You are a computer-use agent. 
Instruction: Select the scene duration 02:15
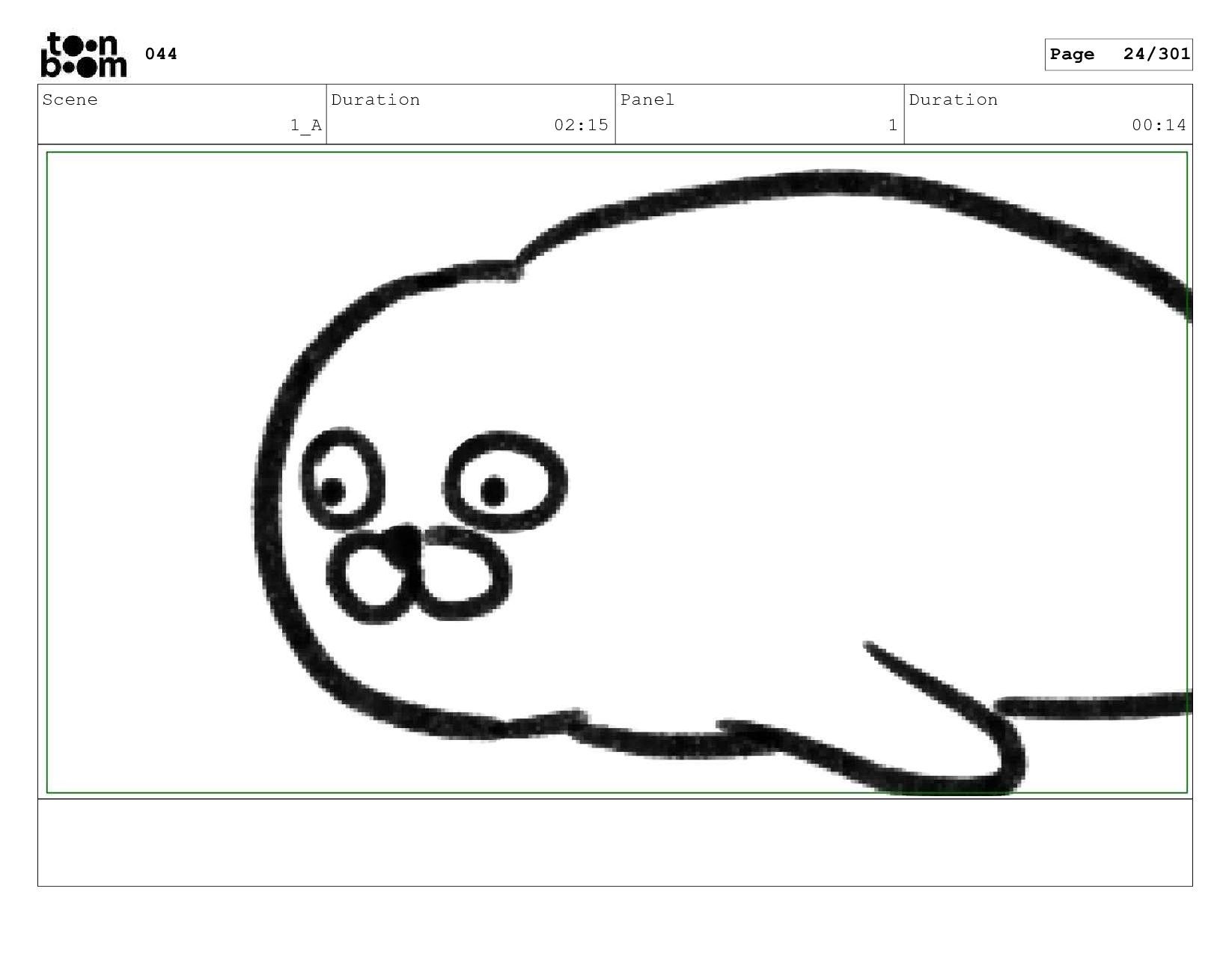581,125
